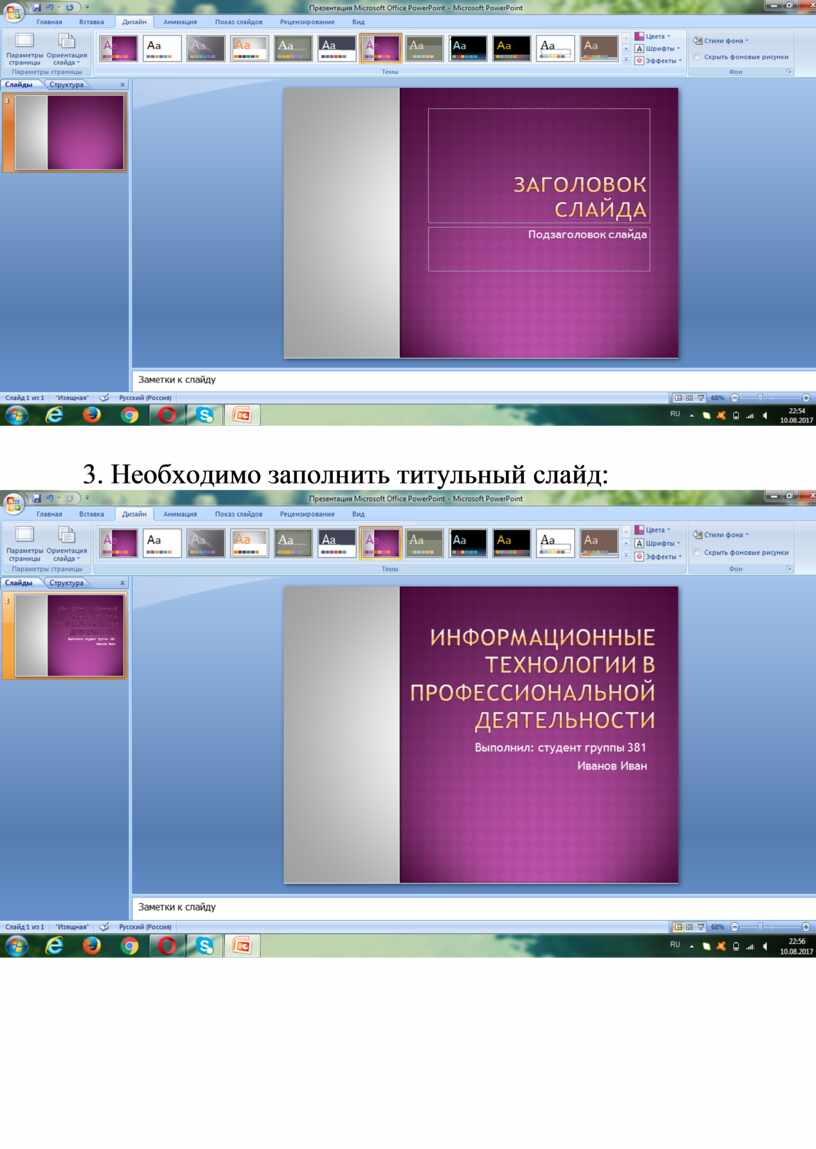
Task: Switch to Вставка tab in upper screenshot
Action: point(92,22)
